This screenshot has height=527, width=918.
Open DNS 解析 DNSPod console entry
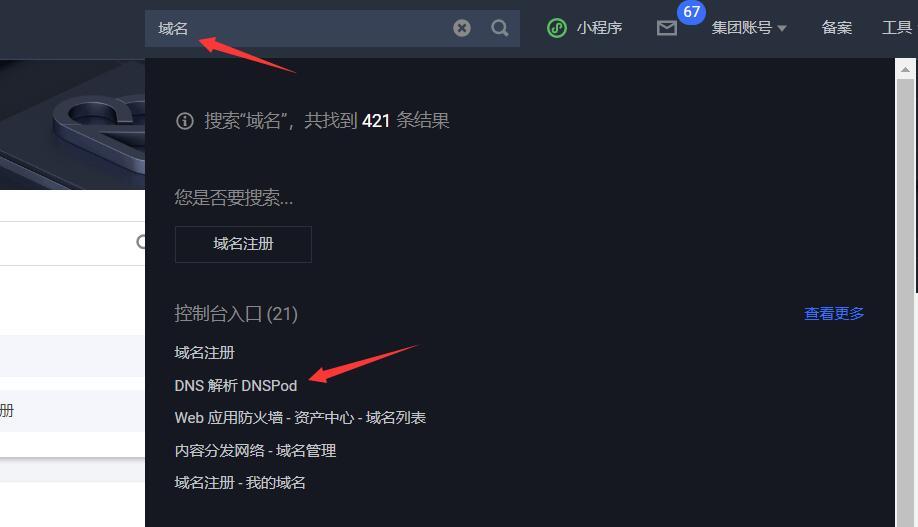pos(236,385)
